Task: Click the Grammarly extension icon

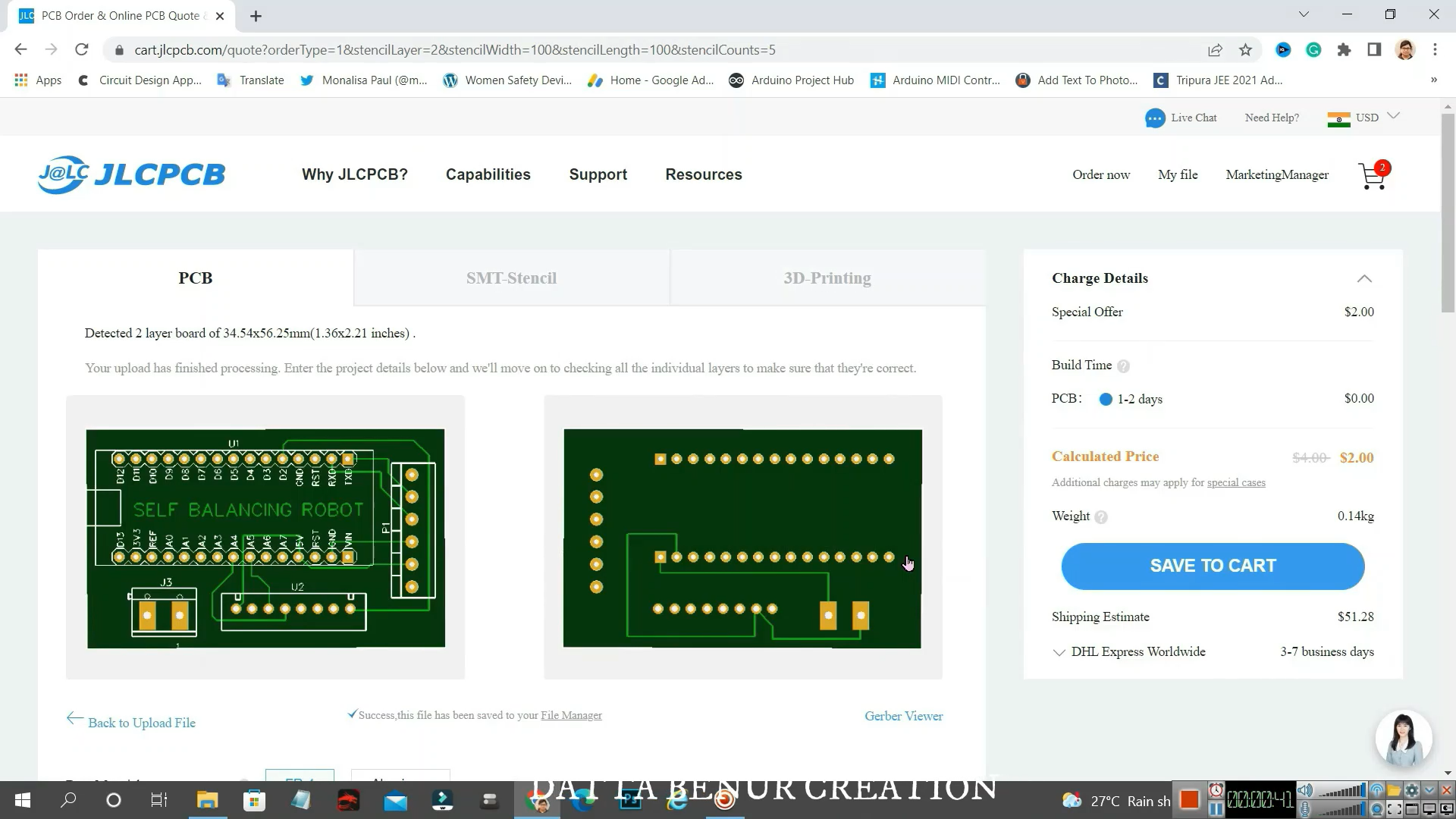Action: point(1314,49)
